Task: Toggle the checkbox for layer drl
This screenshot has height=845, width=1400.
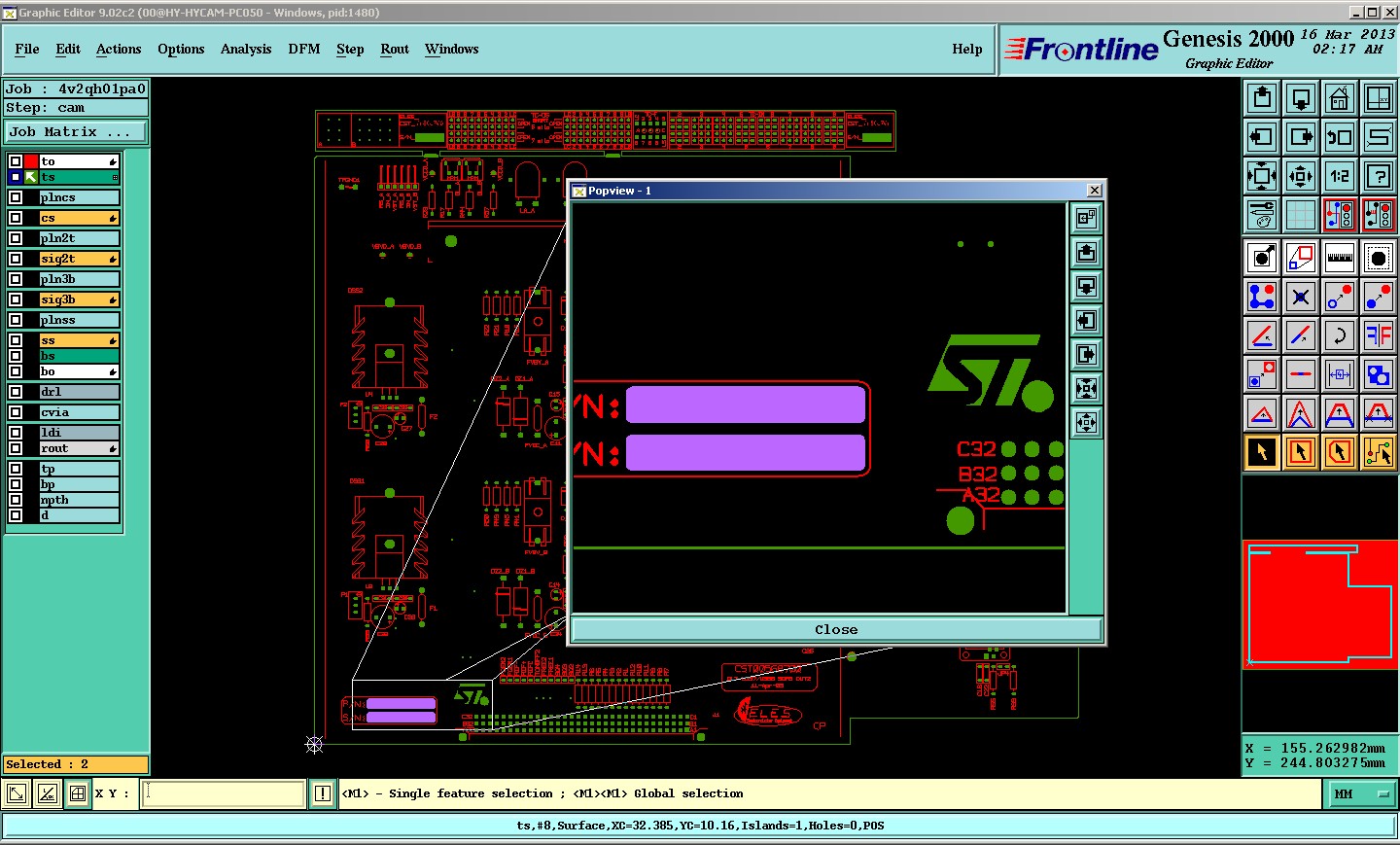Action: point(16,392)
